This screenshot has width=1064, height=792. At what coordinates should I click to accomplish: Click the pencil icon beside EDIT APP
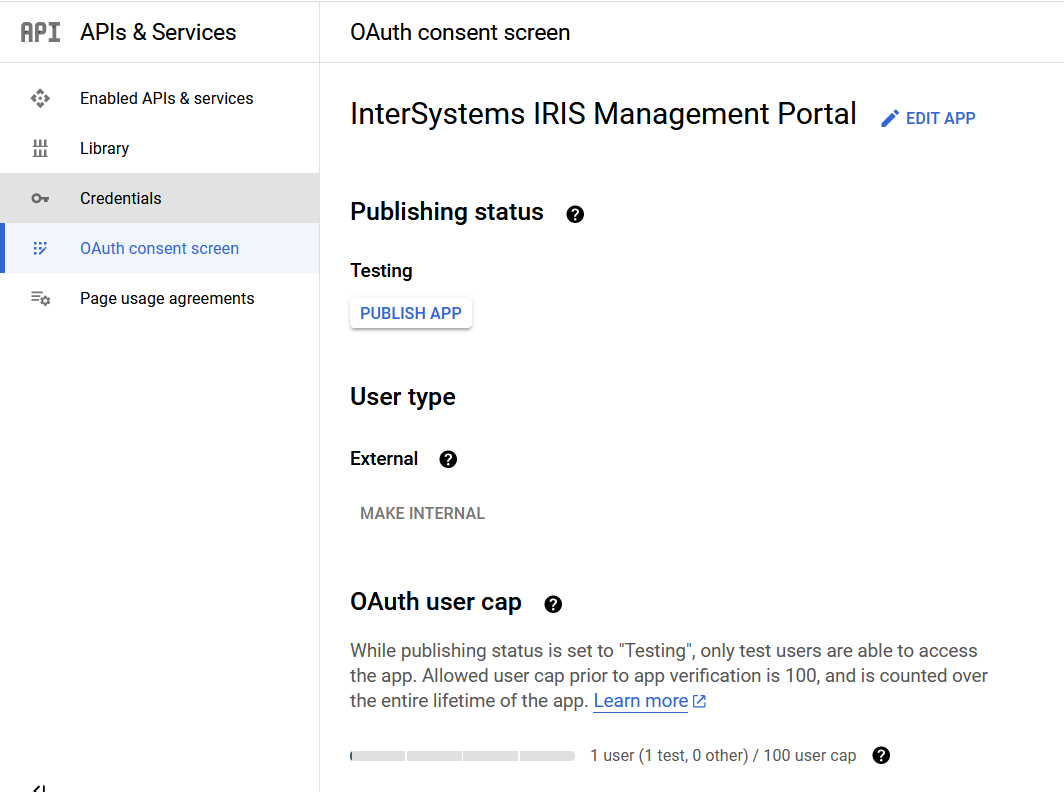(890, 119)
